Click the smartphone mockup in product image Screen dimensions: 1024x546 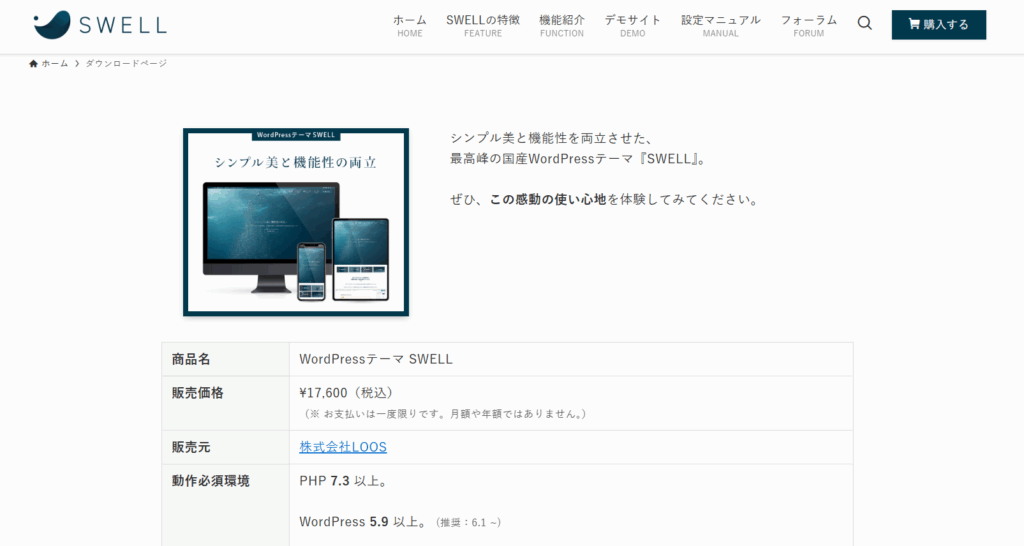pos(312,271)
